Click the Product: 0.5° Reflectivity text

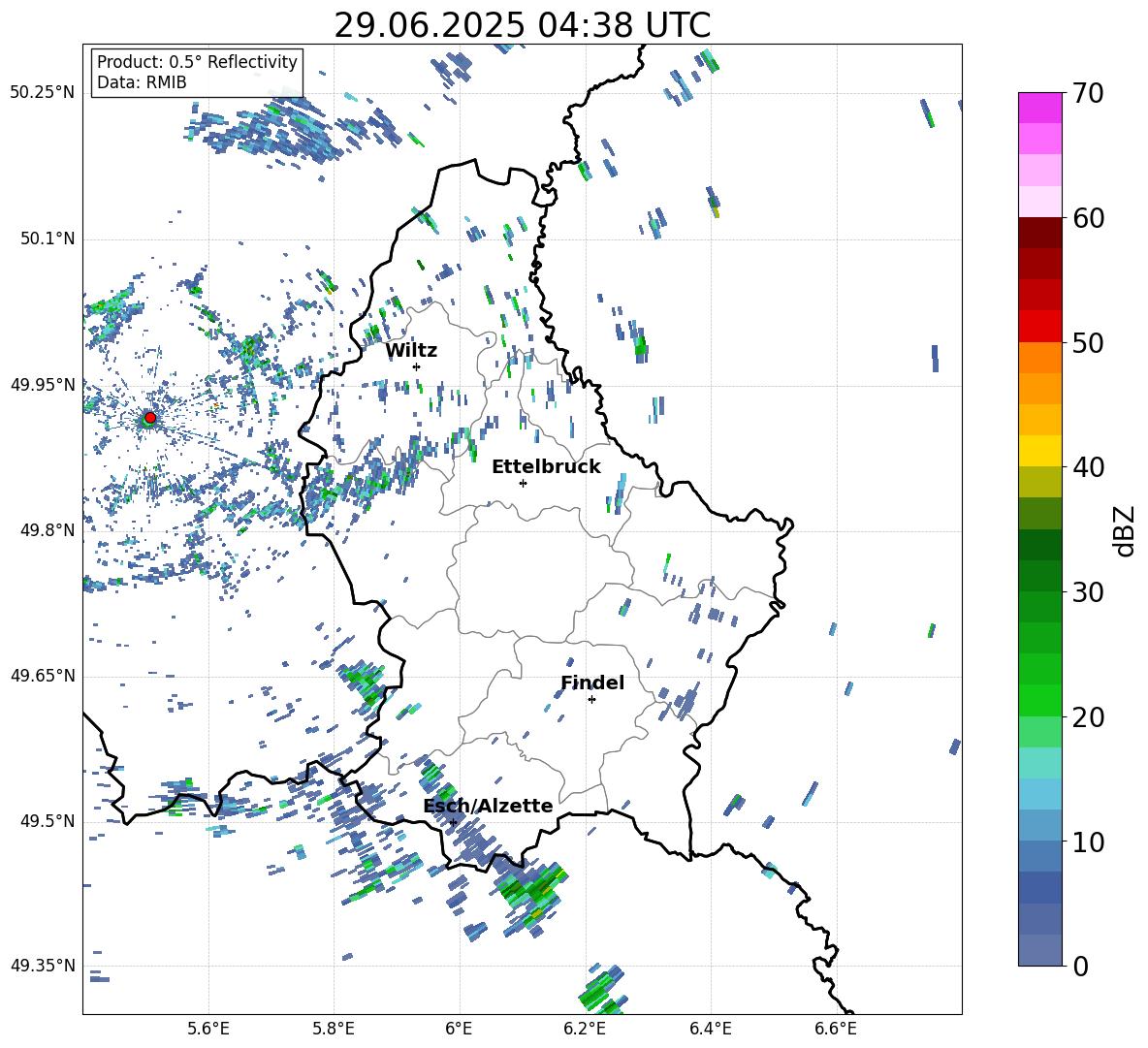tap(197, 62)
